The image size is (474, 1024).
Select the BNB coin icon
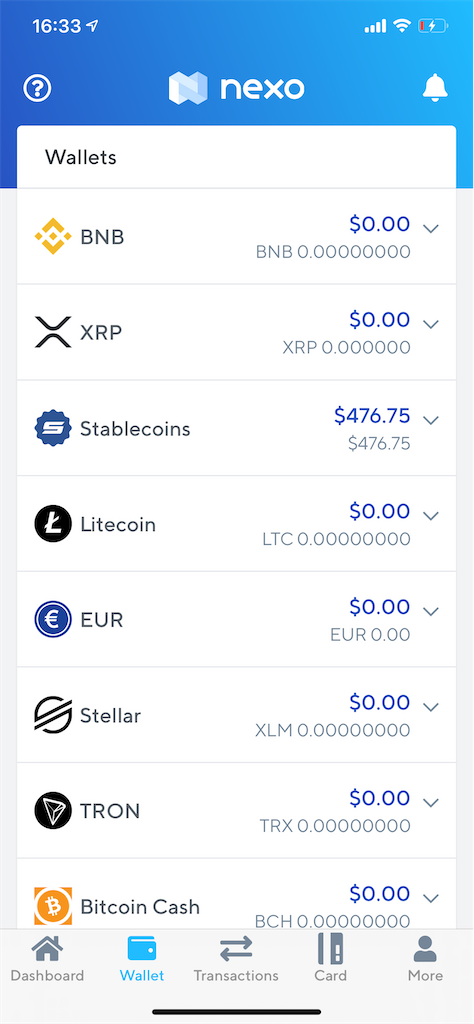point(53,236)
